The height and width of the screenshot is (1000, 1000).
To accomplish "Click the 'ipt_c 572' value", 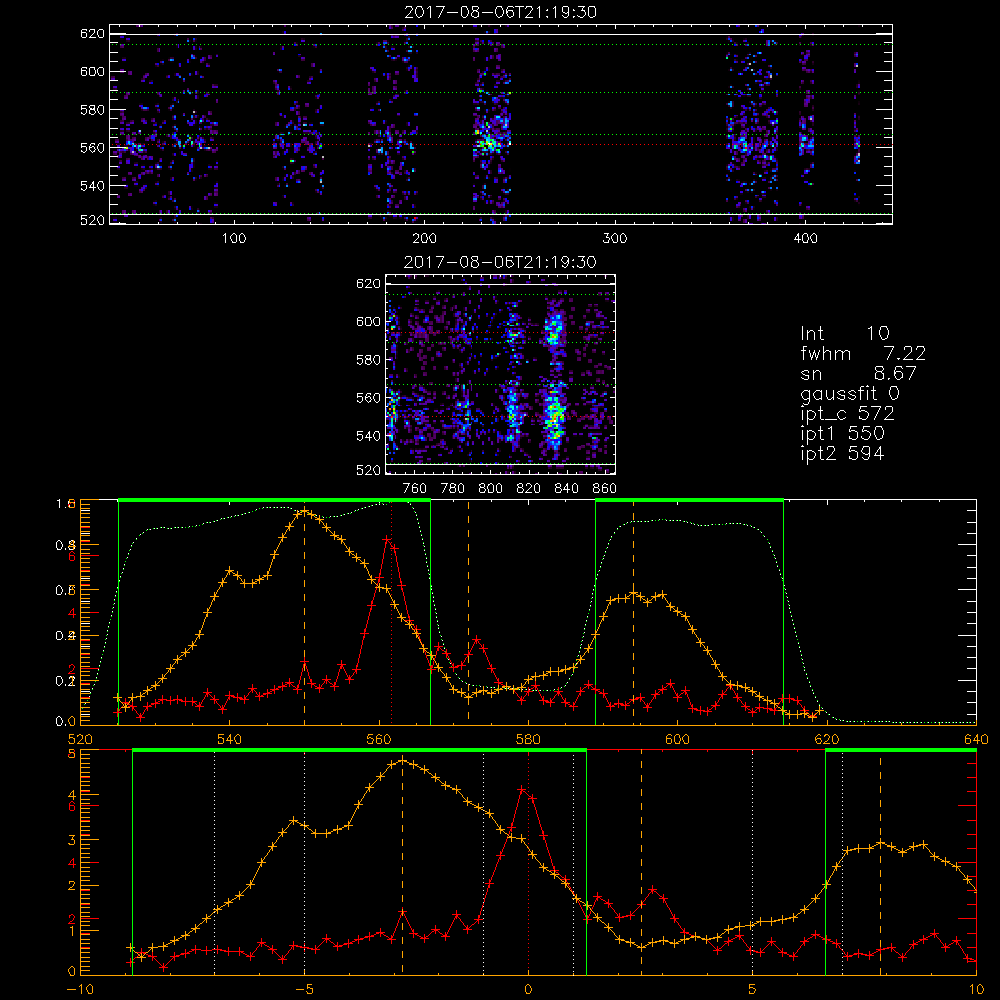I will (x=848, y=414).
